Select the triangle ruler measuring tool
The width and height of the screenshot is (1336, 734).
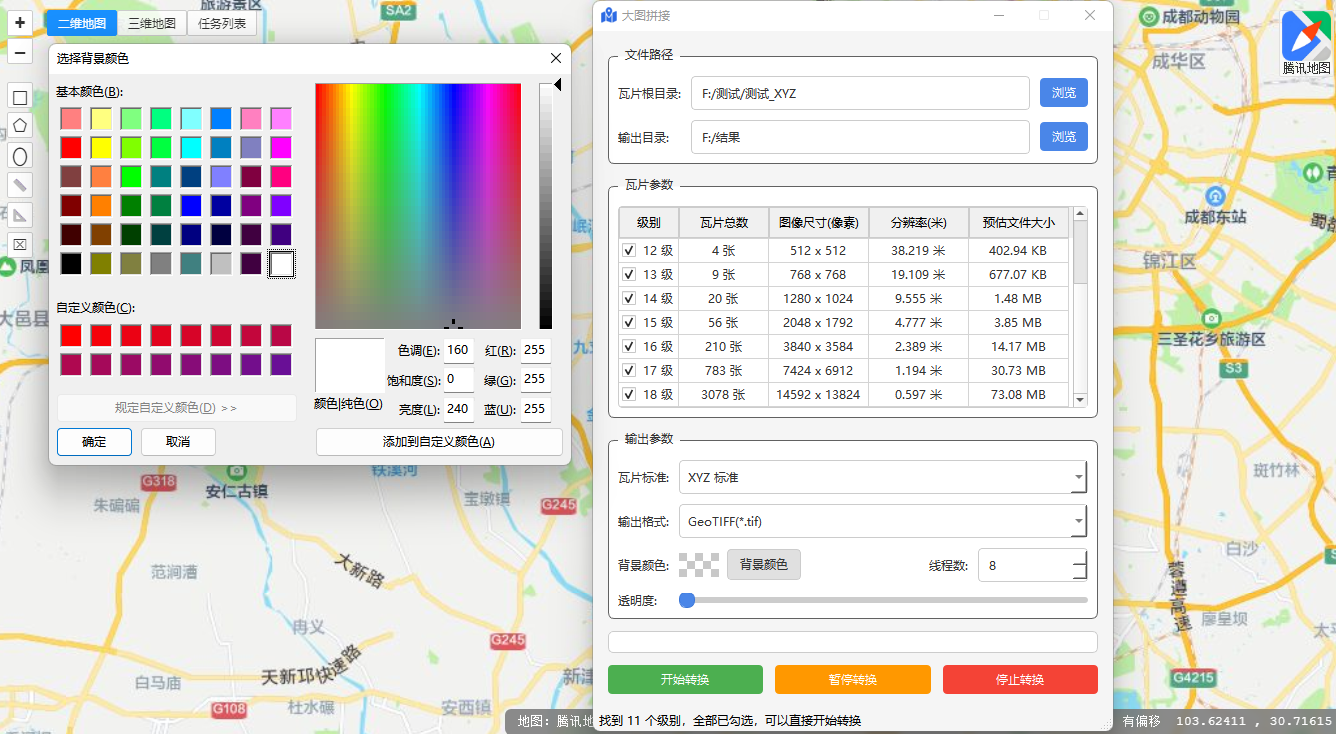(x=19, y=215)
